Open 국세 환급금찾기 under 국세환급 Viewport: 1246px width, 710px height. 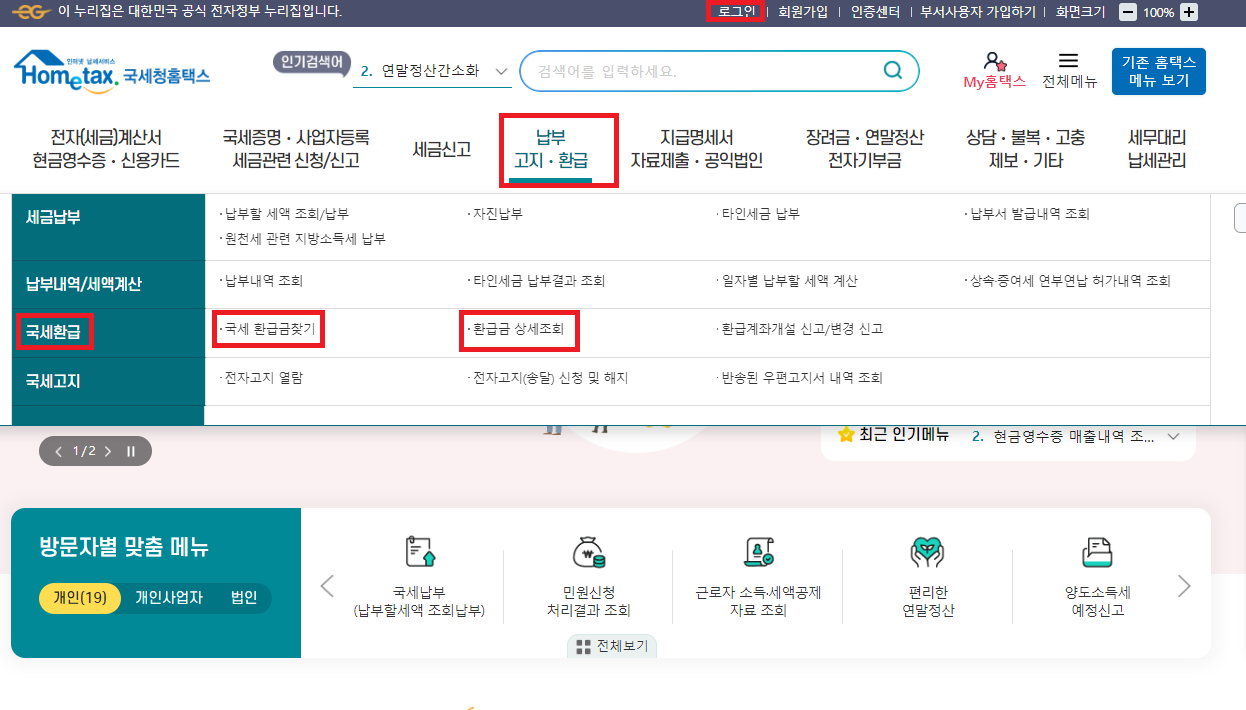click(269, 329)
